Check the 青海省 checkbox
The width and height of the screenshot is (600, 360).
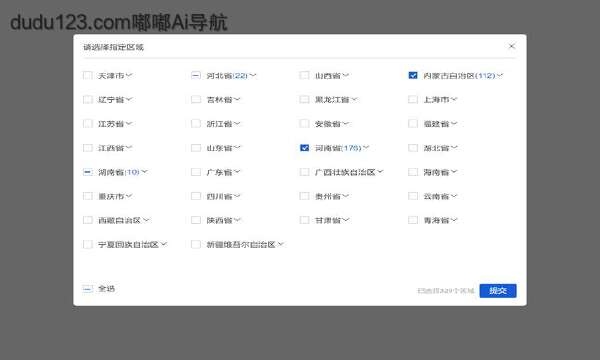coord(413,220)
